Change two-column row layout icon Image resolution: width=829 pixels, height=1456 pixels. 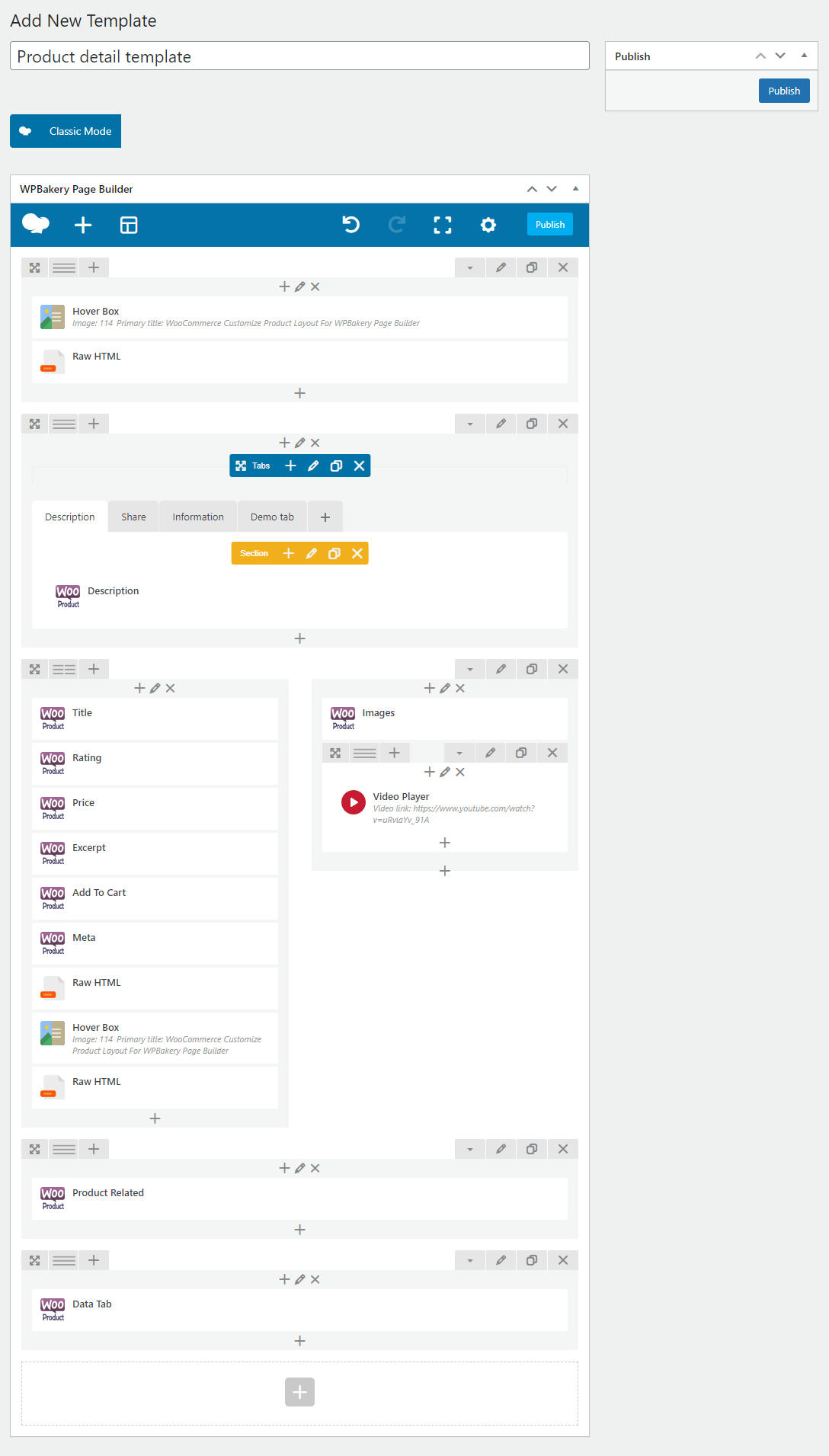64,669
